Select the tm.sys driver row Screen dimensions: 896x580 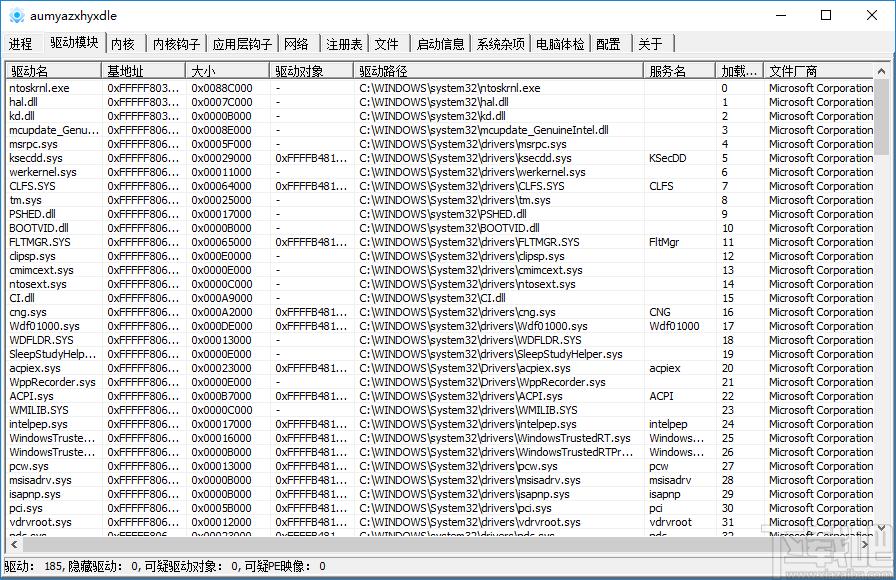coord(441,200)
